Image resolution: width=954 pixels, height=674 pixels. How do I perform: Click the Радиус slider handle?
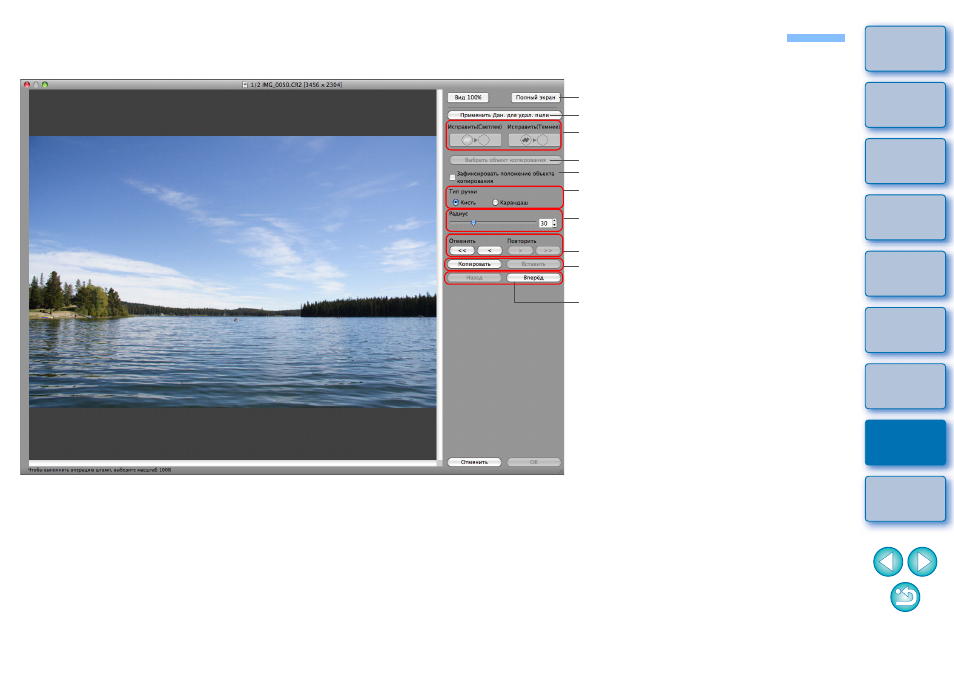pos(473,223)
